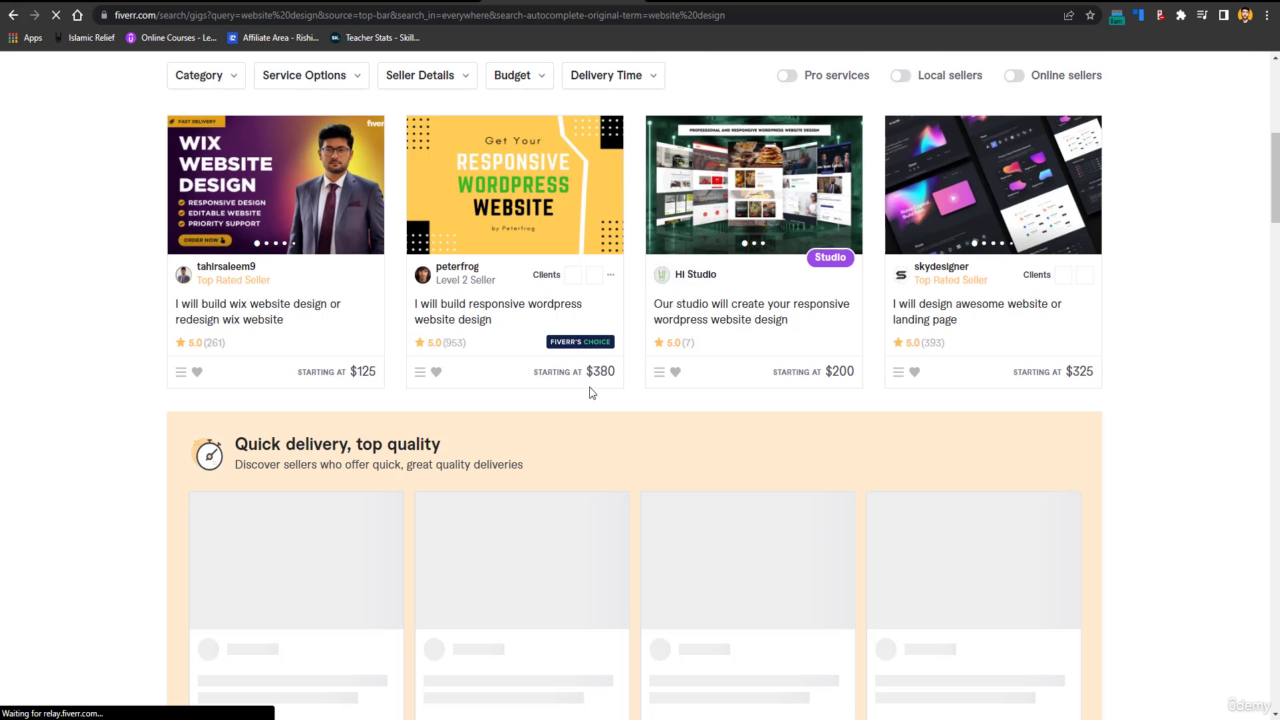The image size is (1280, 720).
Task: Open list menu on Hi Studio gig
Action: (659, 372)
